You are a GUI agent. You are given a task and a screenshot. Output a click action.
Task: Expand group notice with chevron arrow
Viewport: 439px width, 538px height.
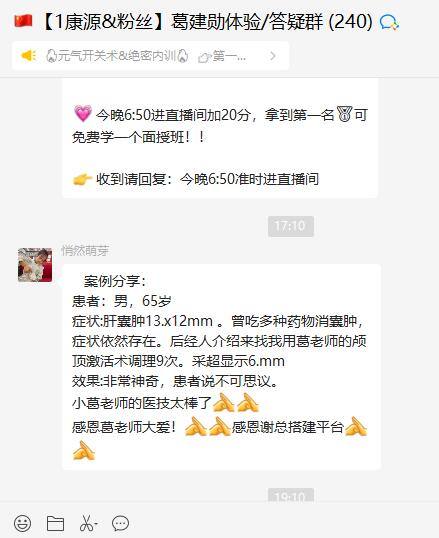click(273, 56)
